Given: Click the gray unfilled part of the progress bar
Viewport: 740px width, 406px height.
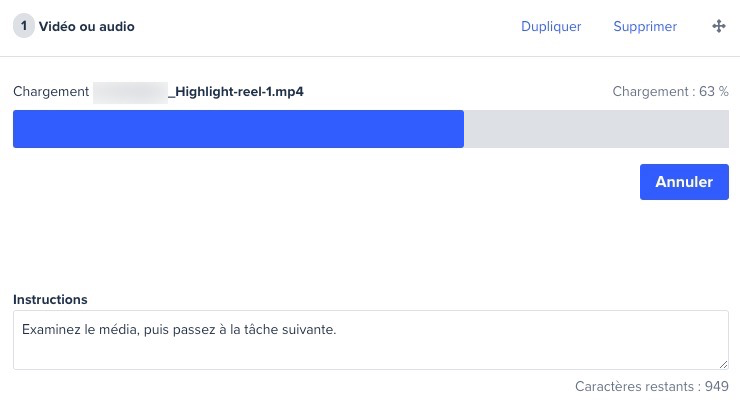Looking at the screenshot, I should [x=596, y=129].
